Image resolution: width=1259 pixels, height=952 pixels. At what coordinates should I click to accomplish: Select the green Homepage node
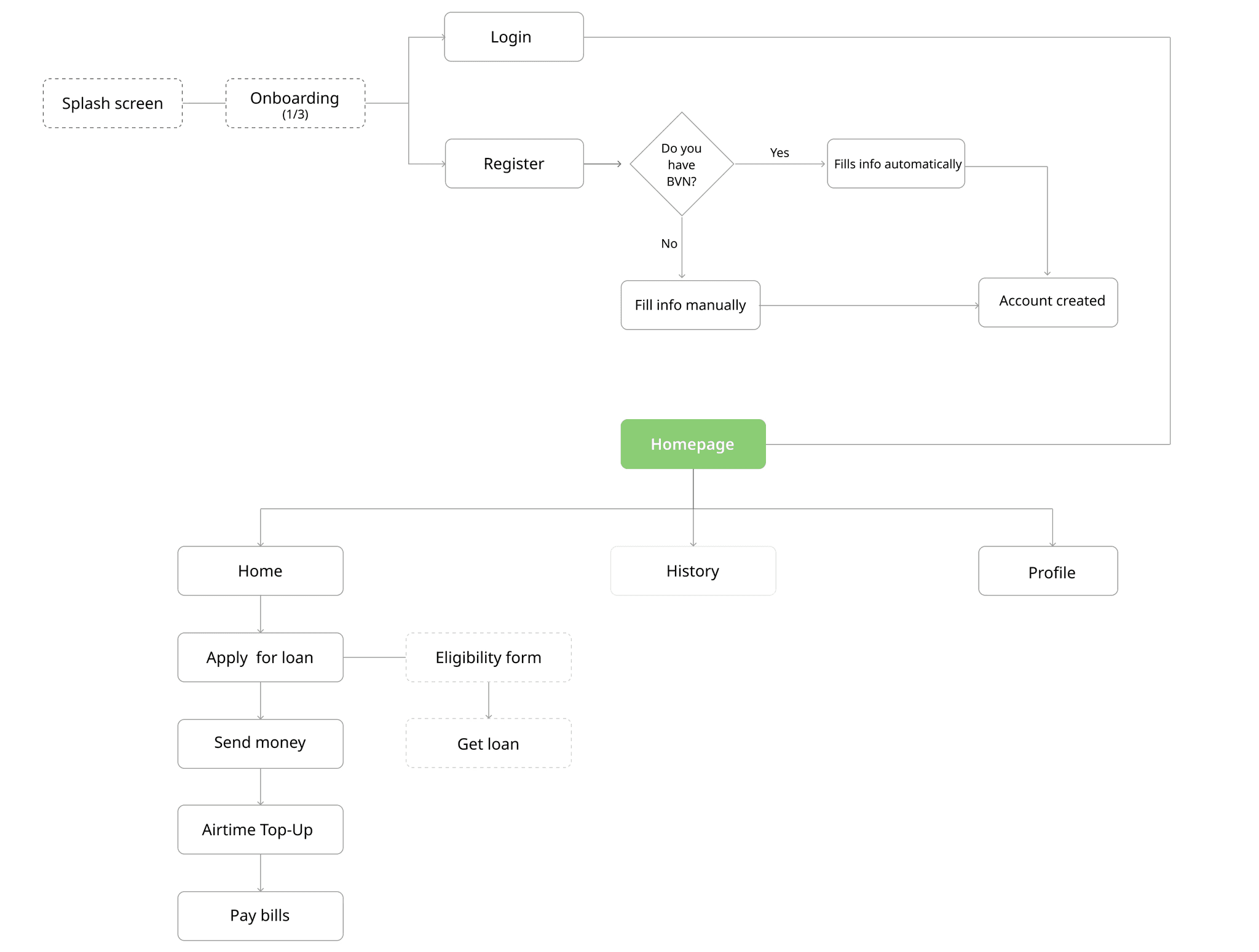point(693,444)
